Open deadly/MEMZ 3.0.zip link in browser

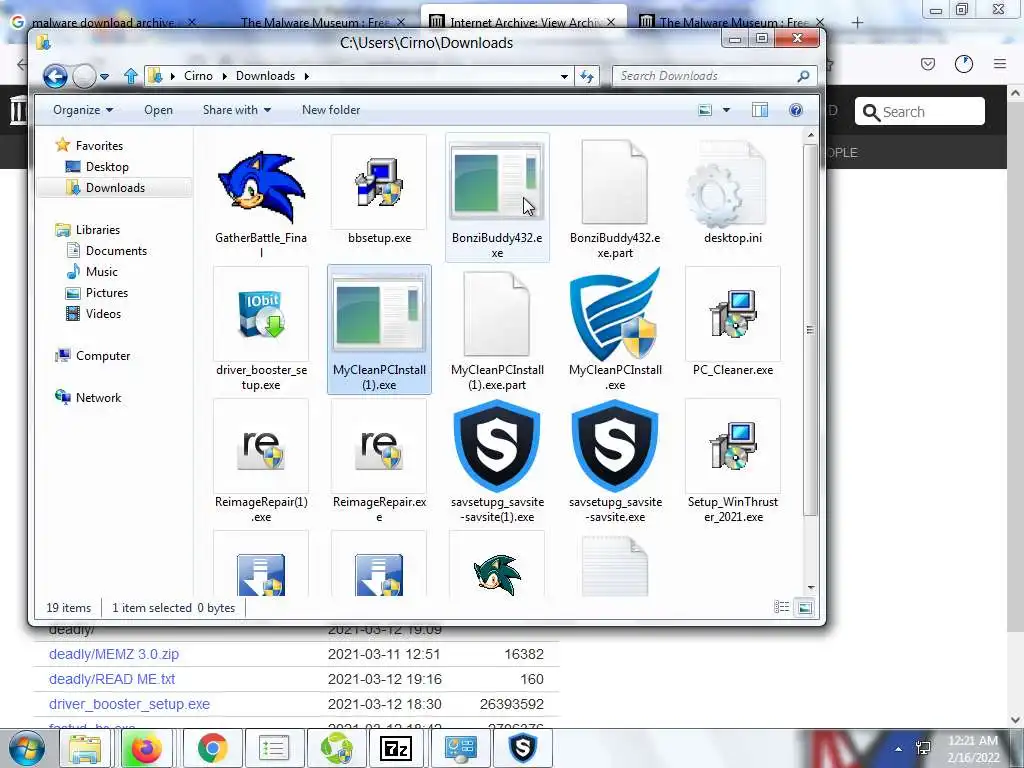click(x=114, y=654)
